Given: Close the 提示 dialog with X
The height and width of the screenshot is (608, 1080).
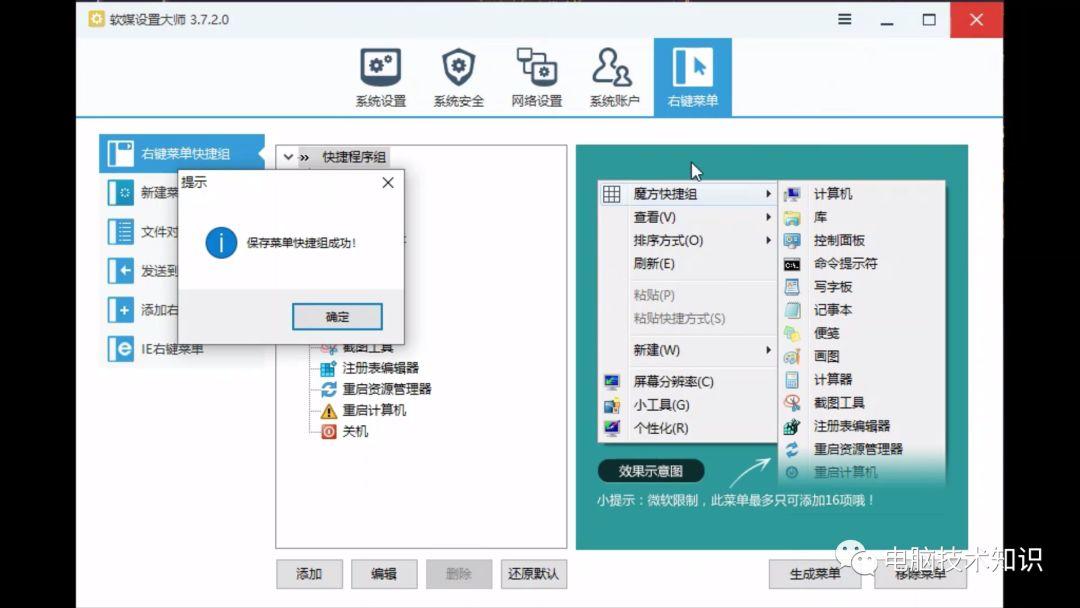Looking at the screenshot, I should [x=388, y=182].
